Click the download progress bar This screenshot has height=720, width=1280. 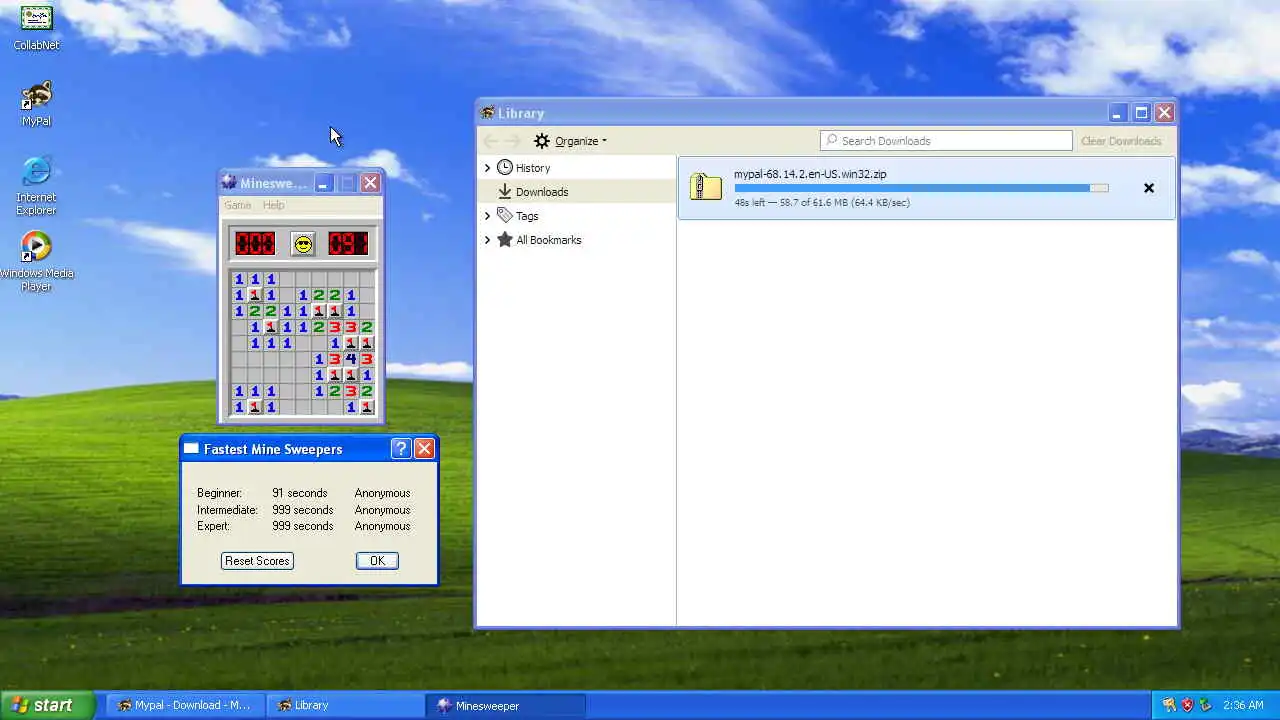pyautogui.click(x=921, y=188)
